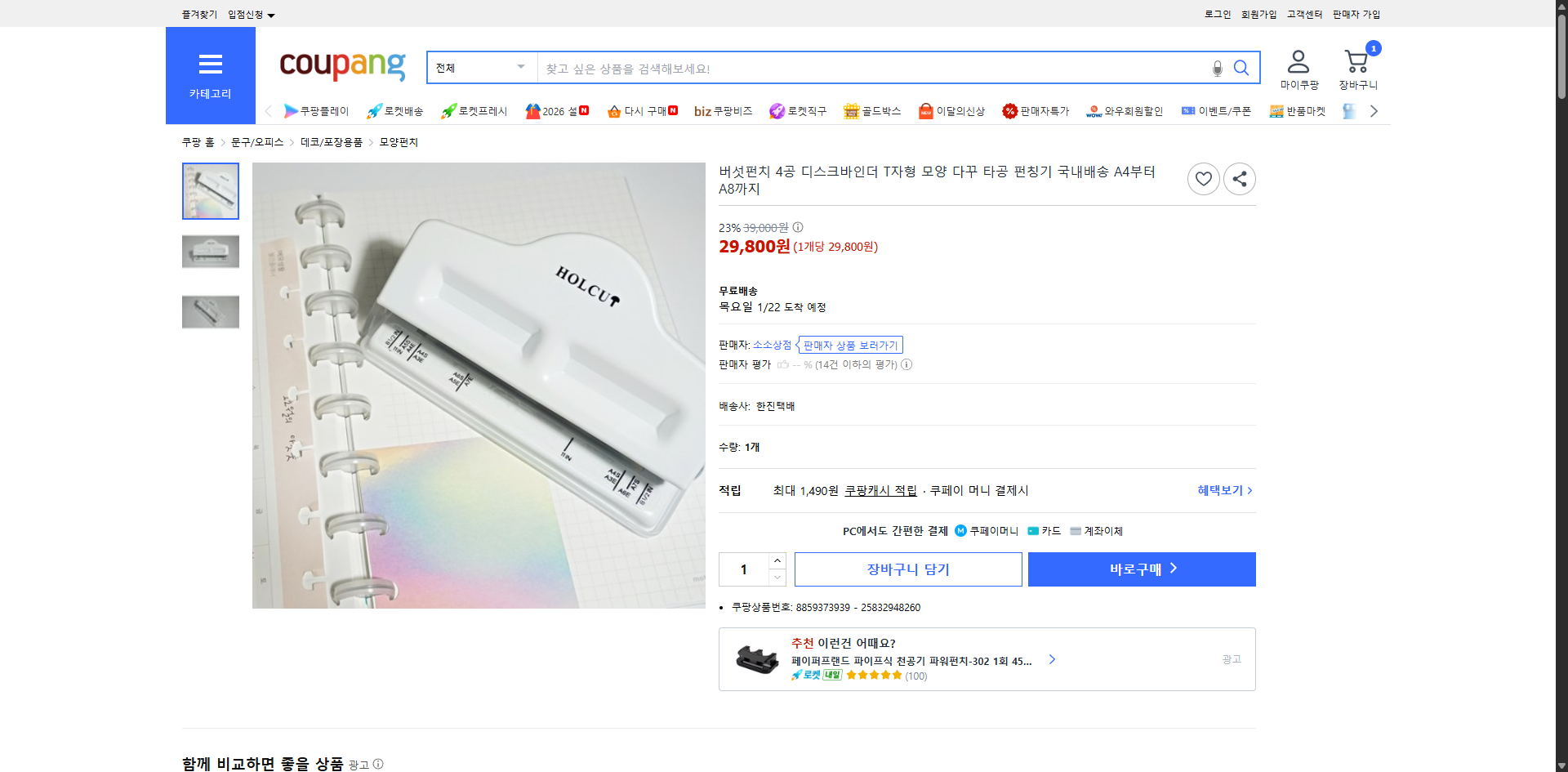
Task: Click the share icon next to the heart
Action: (x=1239, y=178)
